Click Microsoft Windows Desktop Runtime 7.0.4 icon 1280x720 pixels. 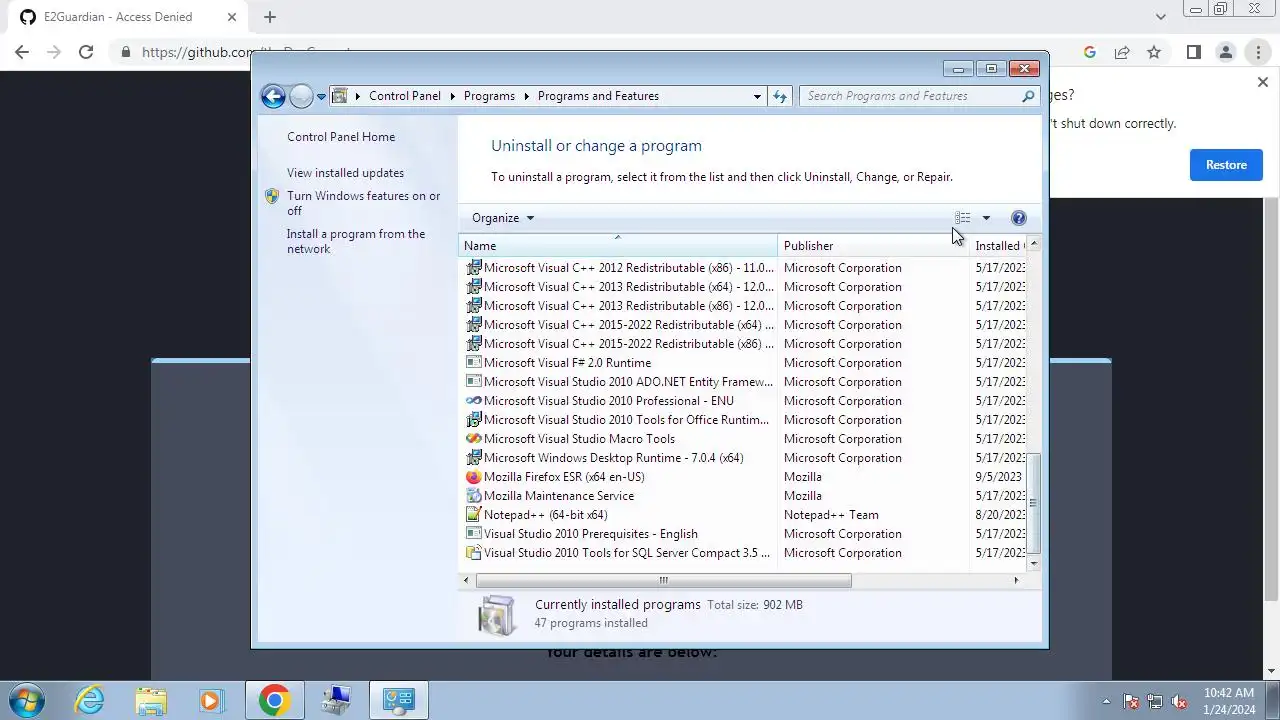pyautogui.click(x=474, y=458)
